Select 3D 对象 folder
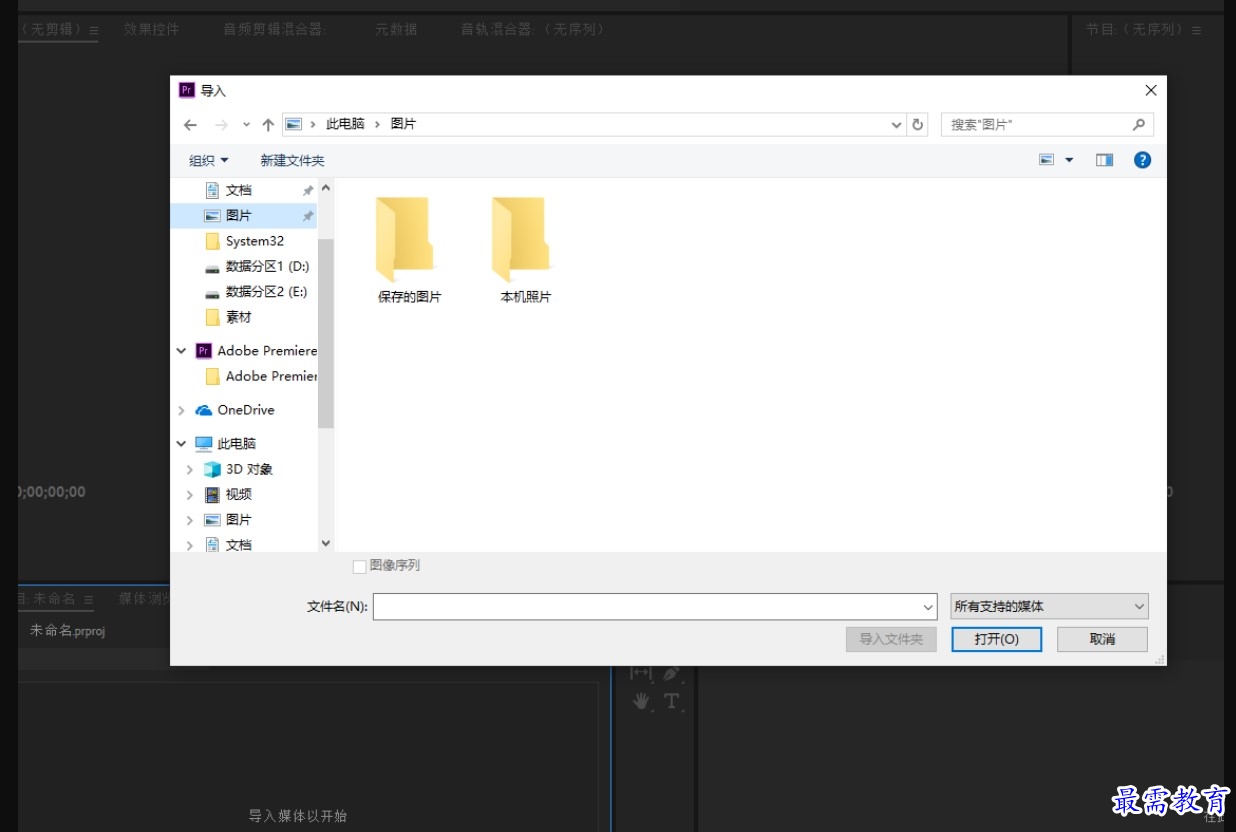The height and width of the screenshot is (832, 1236). [x=238, y=469]
